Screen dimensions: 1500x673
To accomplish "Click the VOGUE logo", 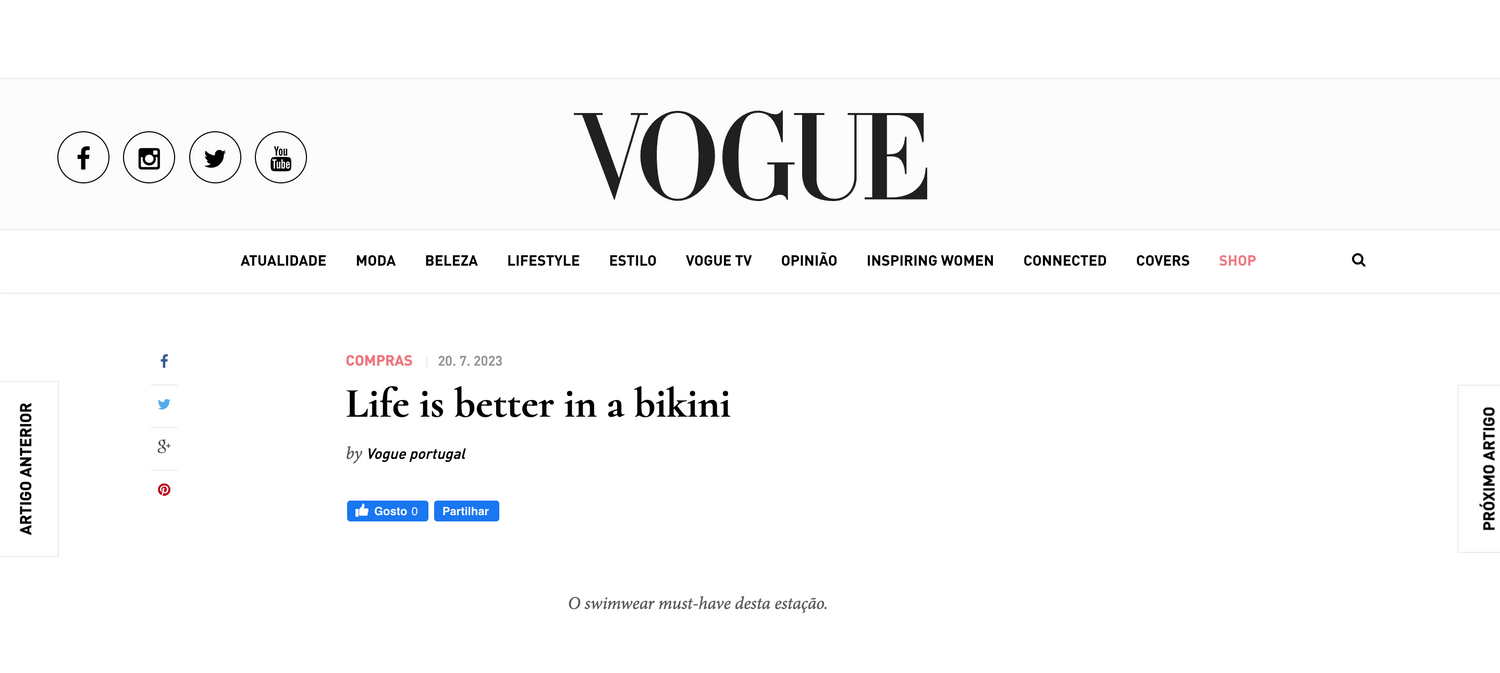I will pos(750,157).
